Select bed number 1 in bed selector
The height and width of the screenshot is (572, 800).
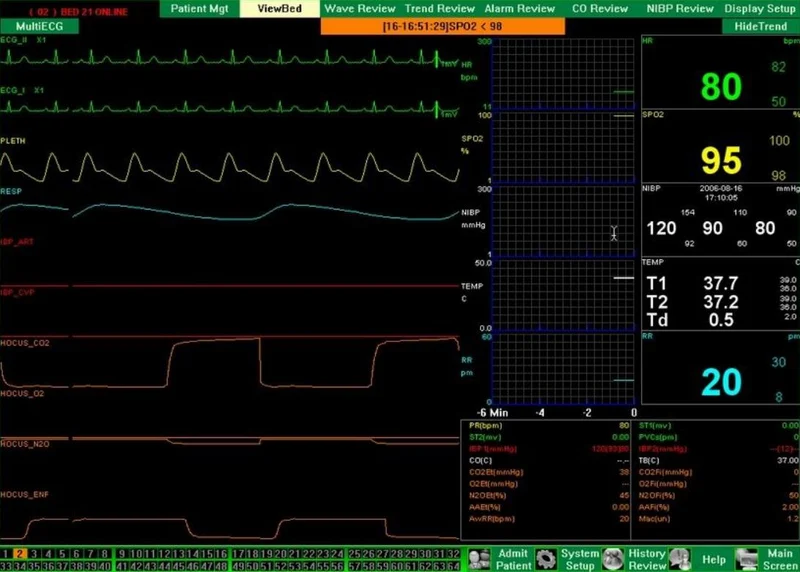click(x=5, y=554)
